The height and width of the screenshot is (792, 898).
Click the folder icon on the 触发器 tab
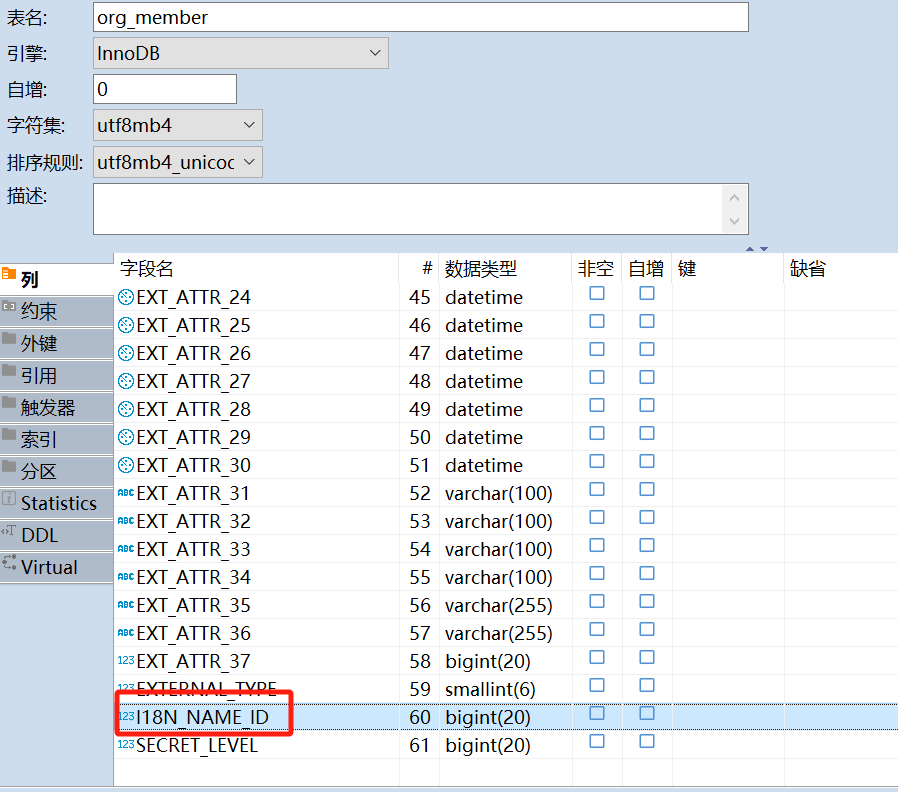pyautogui.click(x=9, y=402)
